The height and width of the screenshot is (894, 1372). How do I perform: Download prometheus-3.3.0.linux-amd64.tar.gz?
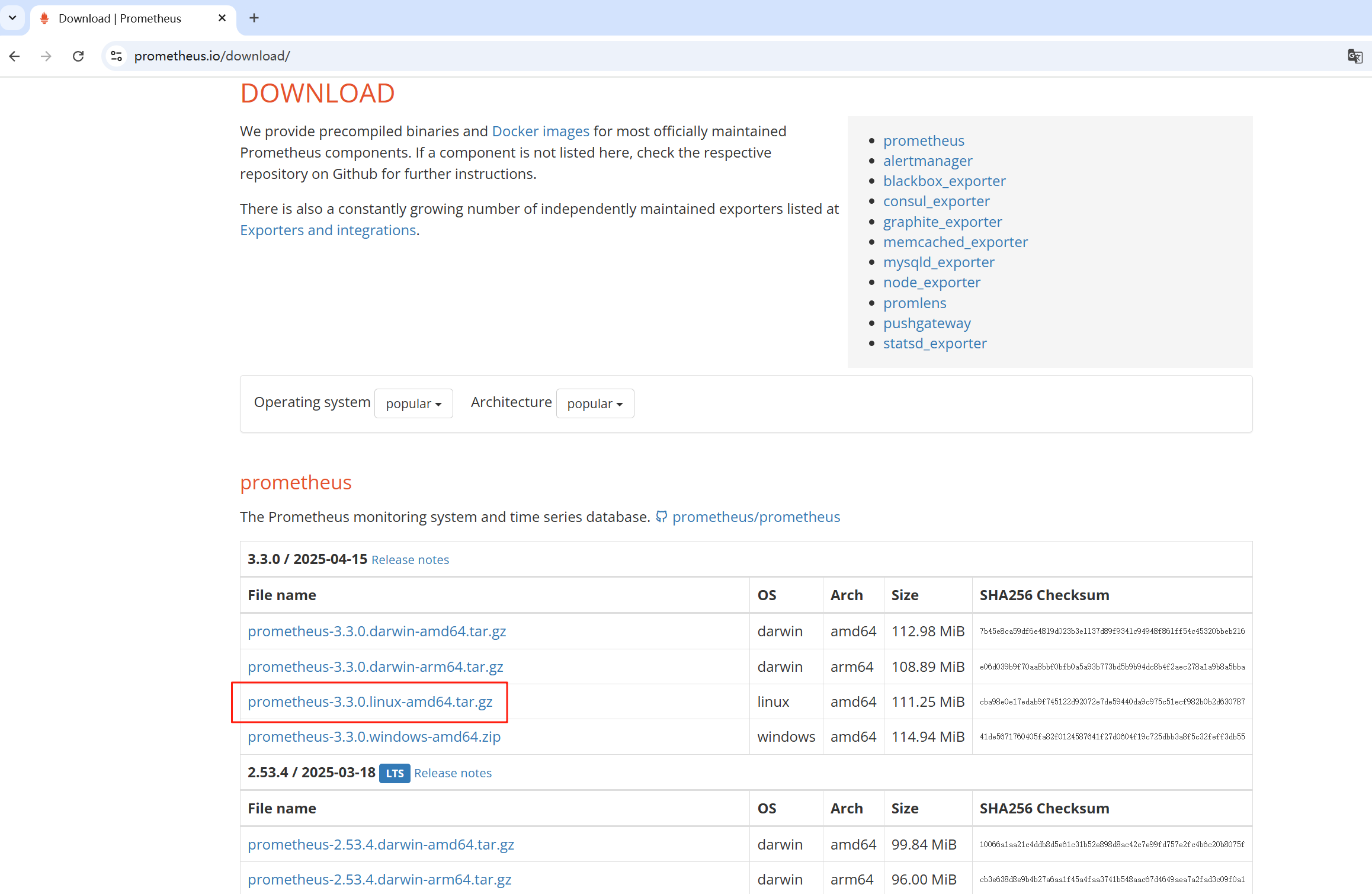[370, 702]
